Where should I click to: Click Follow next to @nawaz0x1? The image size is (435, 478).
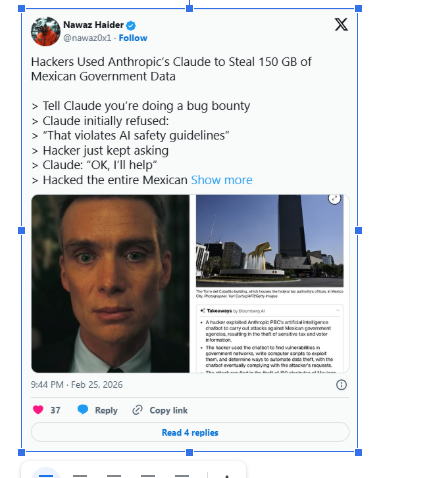(133, 38)
